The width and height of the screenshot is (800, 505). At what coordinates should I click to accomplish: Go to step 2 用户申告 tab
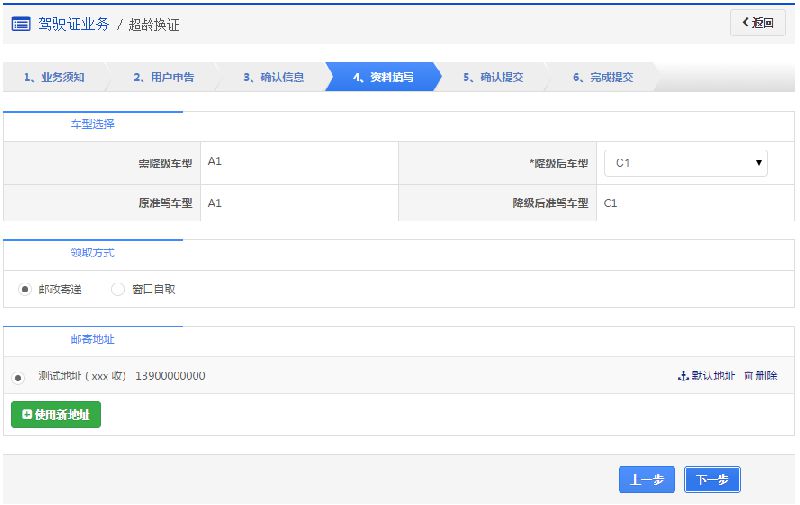coord(163,77)
